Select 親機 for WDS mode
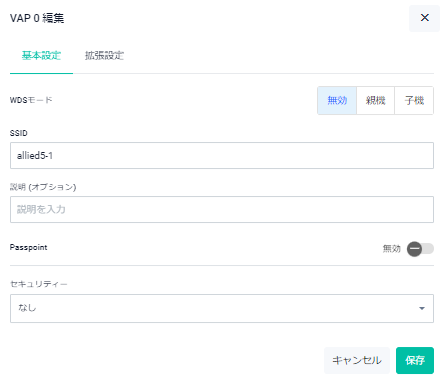Image resolution: width=443 pixels, height=379 pixels. coord(375,100)
